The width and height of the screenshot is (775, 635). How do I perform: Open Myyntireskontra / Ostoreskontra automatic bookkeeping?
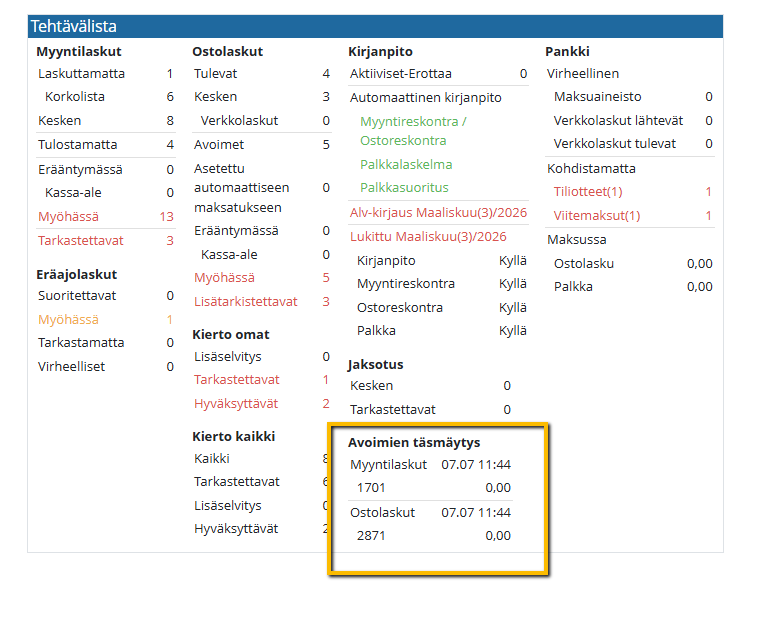413,131
